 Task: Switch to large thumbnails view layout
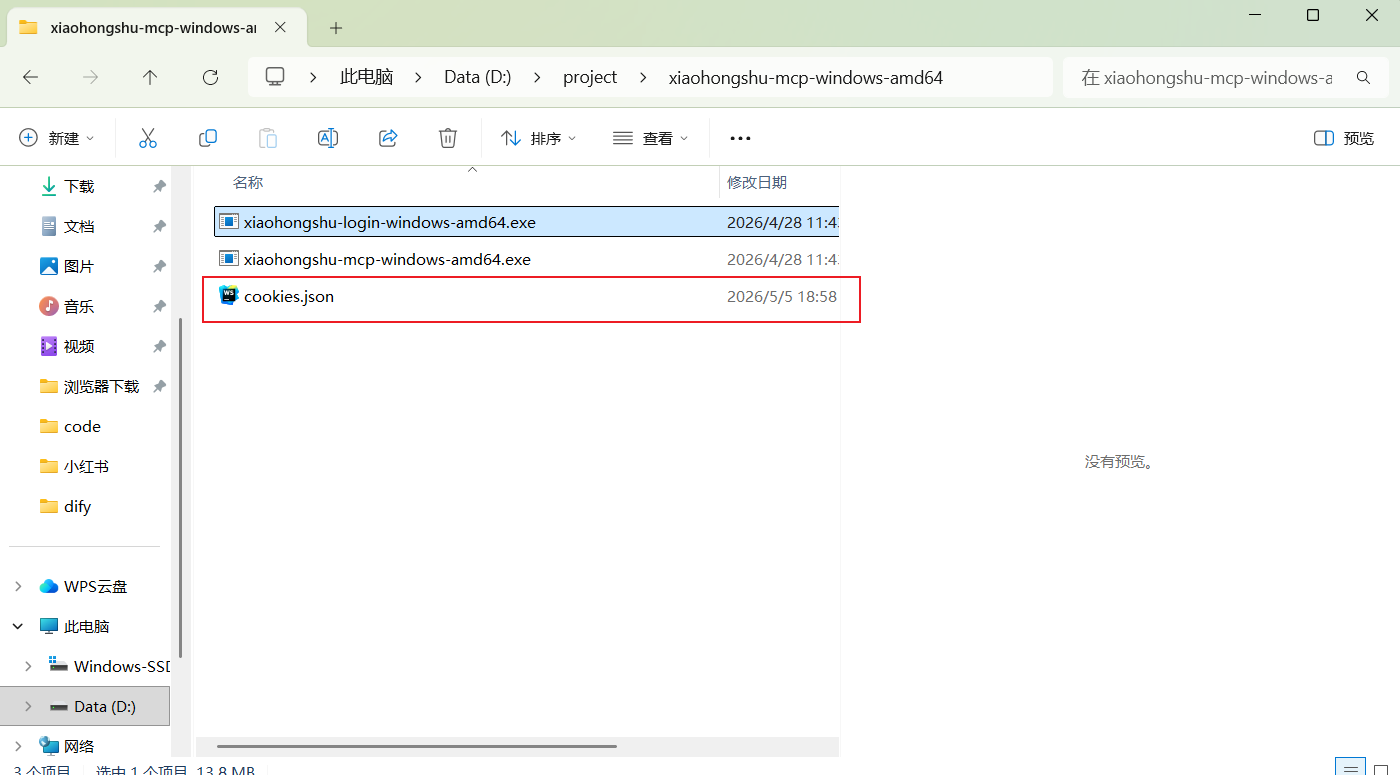click(x=1381, y=769)
